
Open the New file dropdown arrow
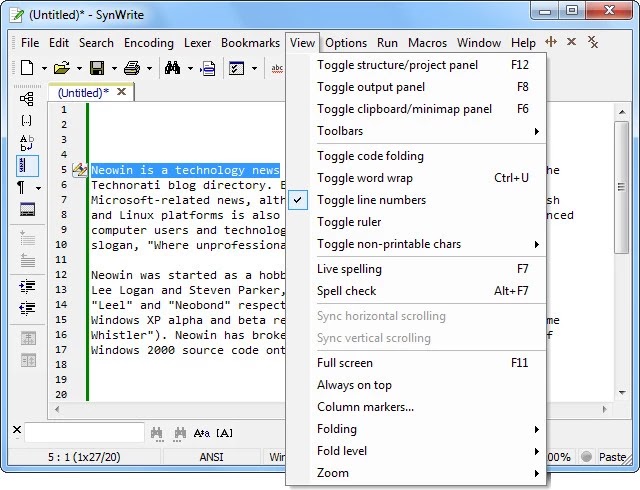pyautogui.click(x=44, y=69)
